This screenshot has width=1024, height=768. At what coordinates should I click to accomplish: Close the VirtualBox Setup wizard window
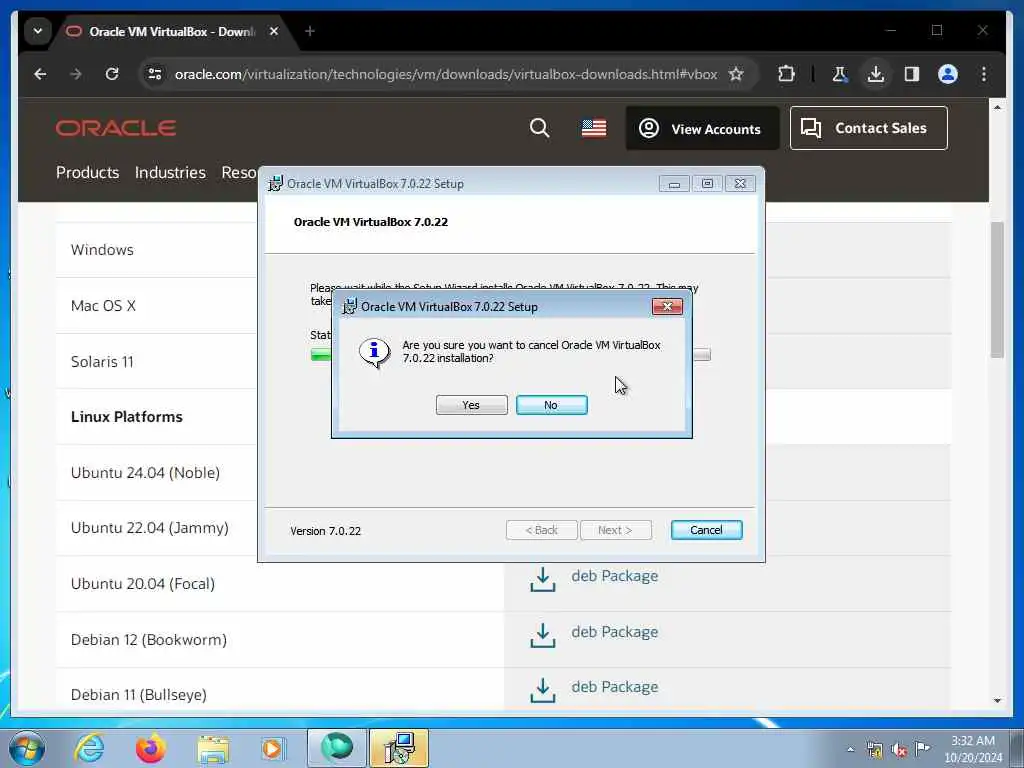coord(740,184)
